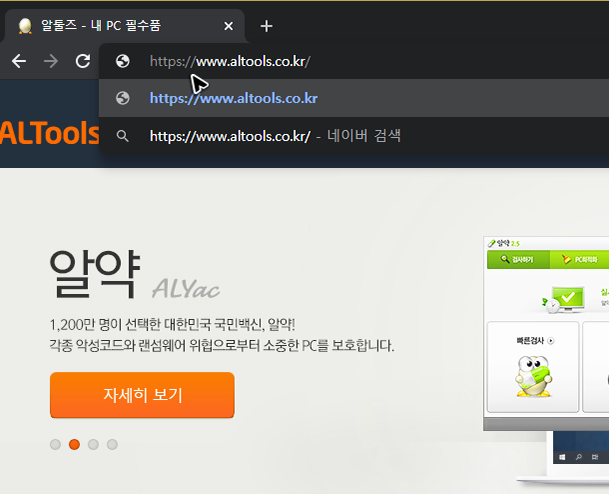Reload the page with the refresh icon
This screenshot has height=494, width=609.
[83, 61]
